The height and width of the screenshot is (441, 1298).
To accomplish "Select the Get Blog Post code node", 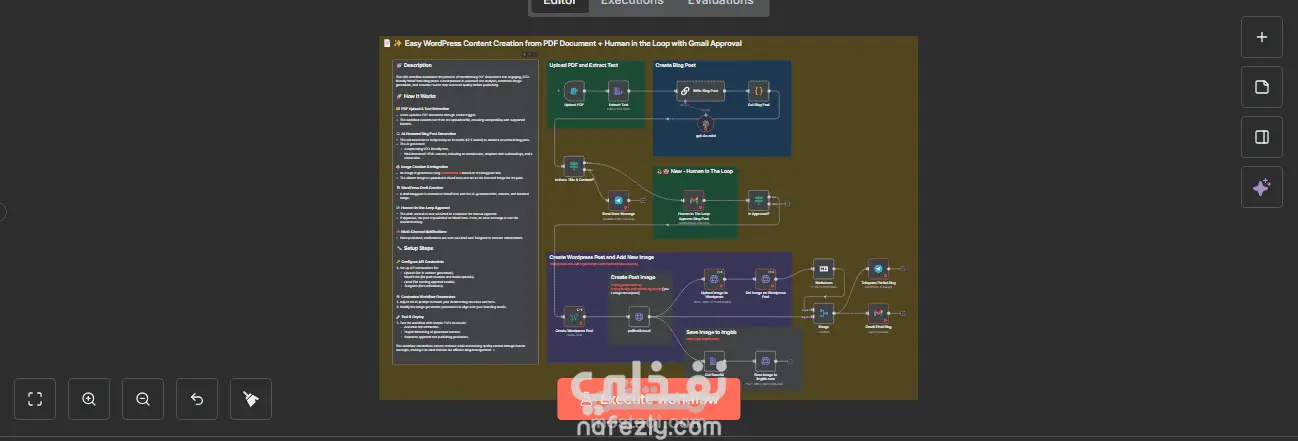I will (758, 91).
